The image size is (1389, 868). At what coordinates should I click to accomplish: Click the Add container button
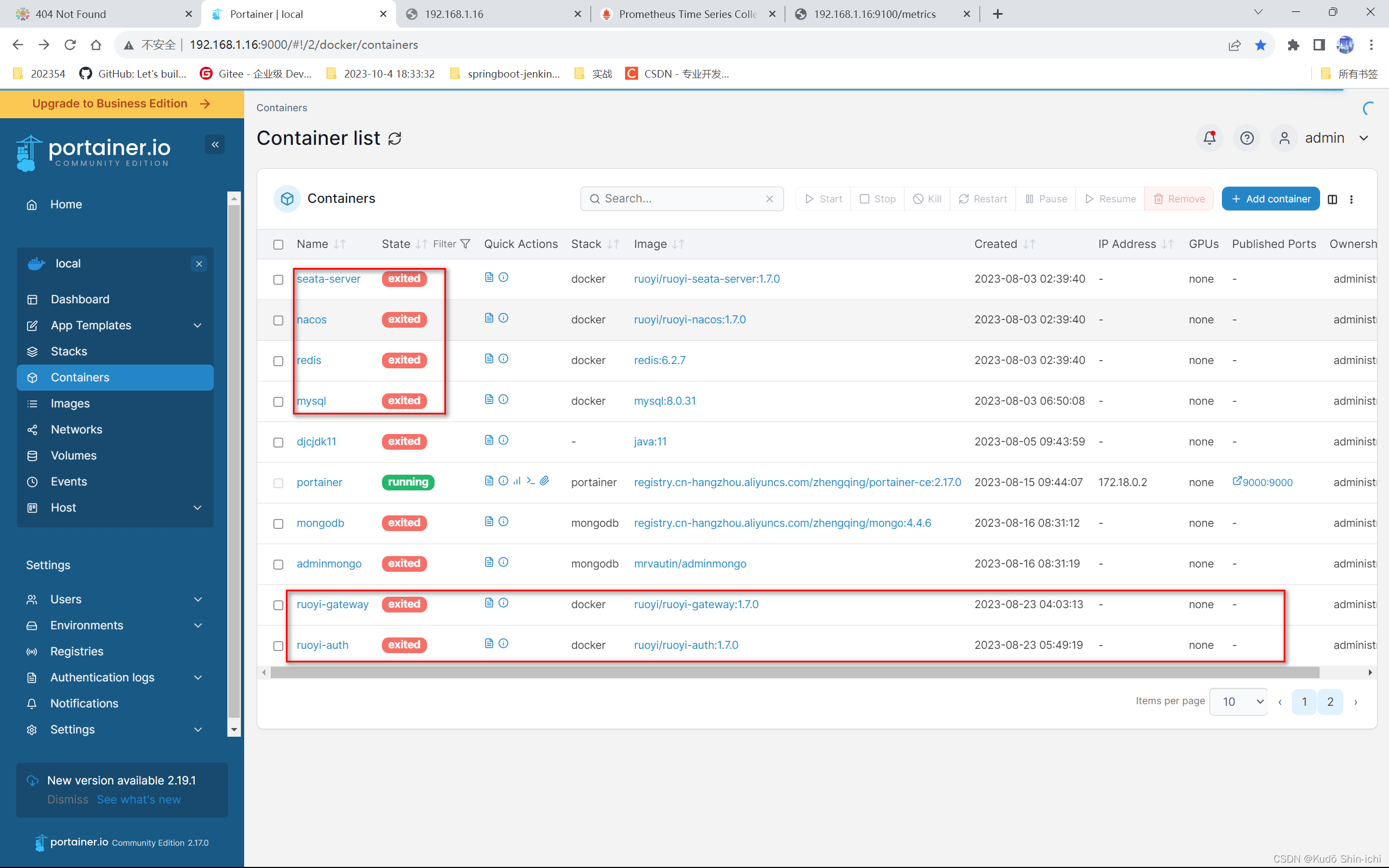click(x=1270, y=198)
